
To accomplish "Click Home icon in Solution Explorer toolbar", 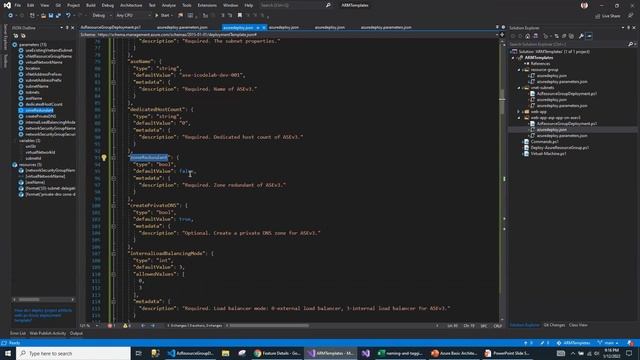I will coord(528,36).
